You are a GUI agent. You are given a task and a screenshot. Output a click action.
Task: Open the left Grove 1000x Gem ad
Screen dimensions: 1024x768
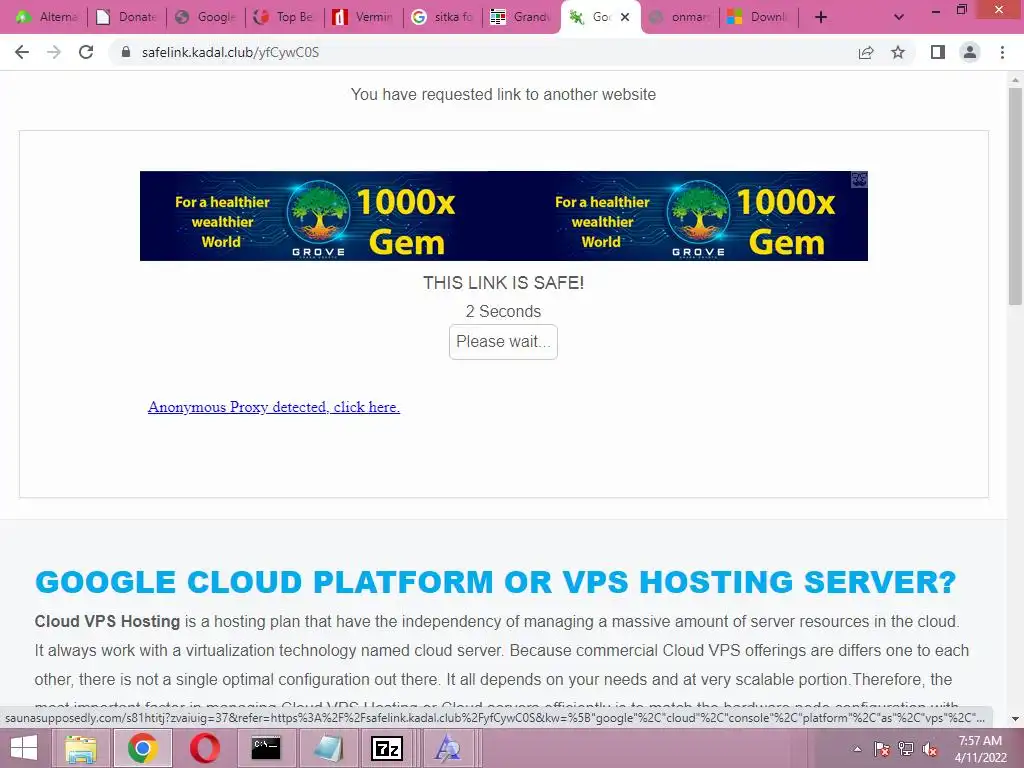click(x=314, y=216)
